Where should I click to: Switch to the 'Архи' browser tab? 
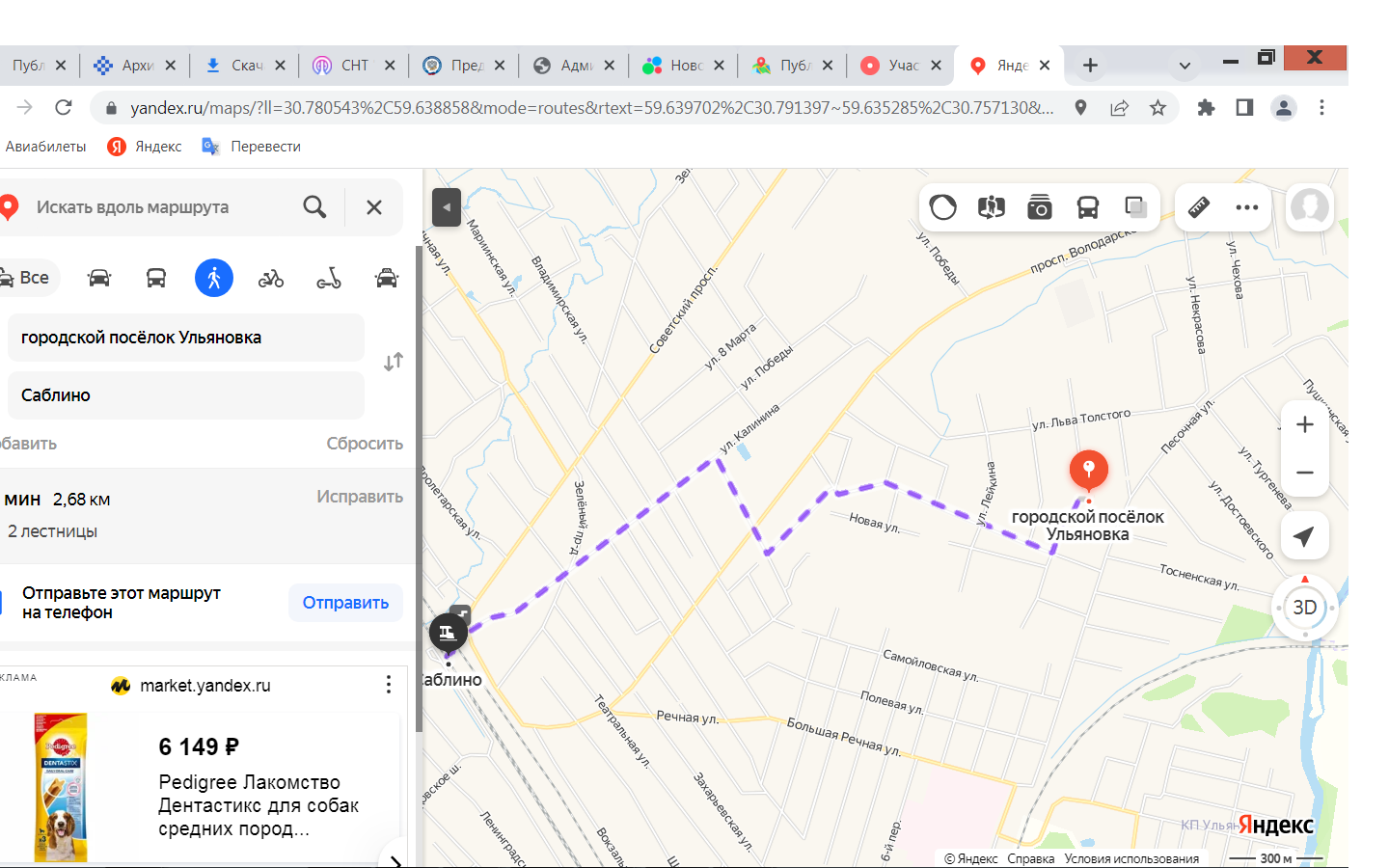coord(135,66)
